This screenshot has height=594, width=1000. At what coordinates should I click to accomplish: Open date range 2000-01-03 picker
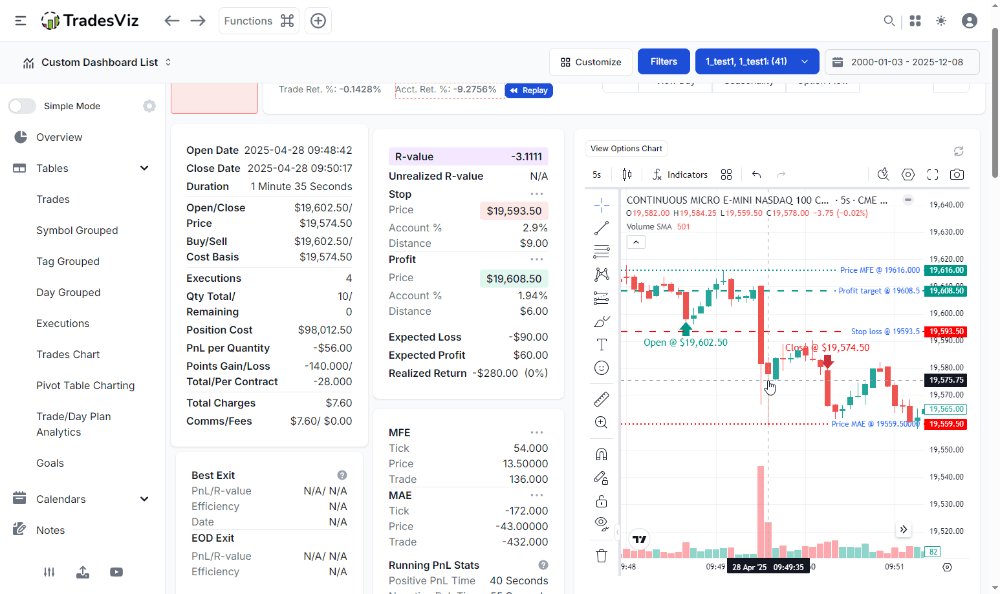coord(902,62)
